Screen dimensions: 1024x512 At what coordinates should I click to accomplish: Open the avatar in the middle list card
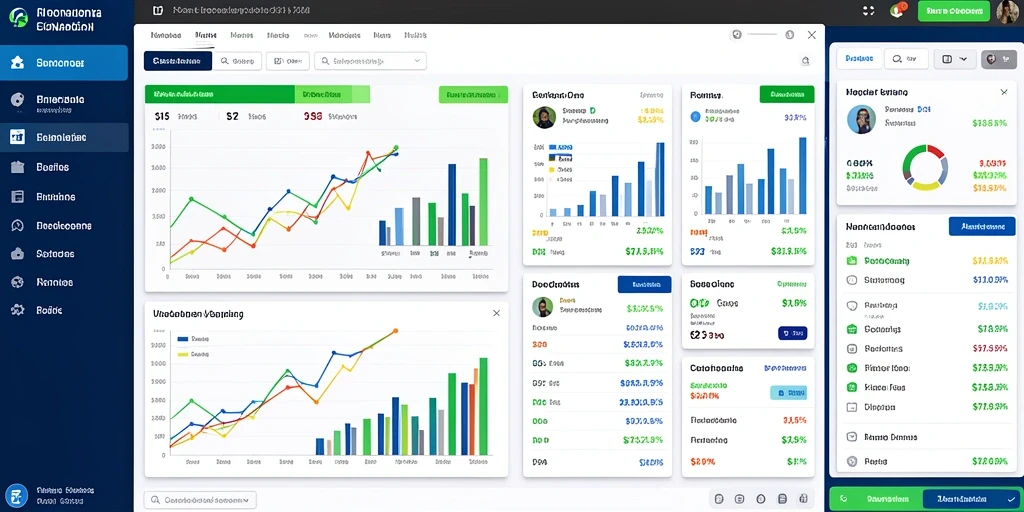(x=543, y=307)
